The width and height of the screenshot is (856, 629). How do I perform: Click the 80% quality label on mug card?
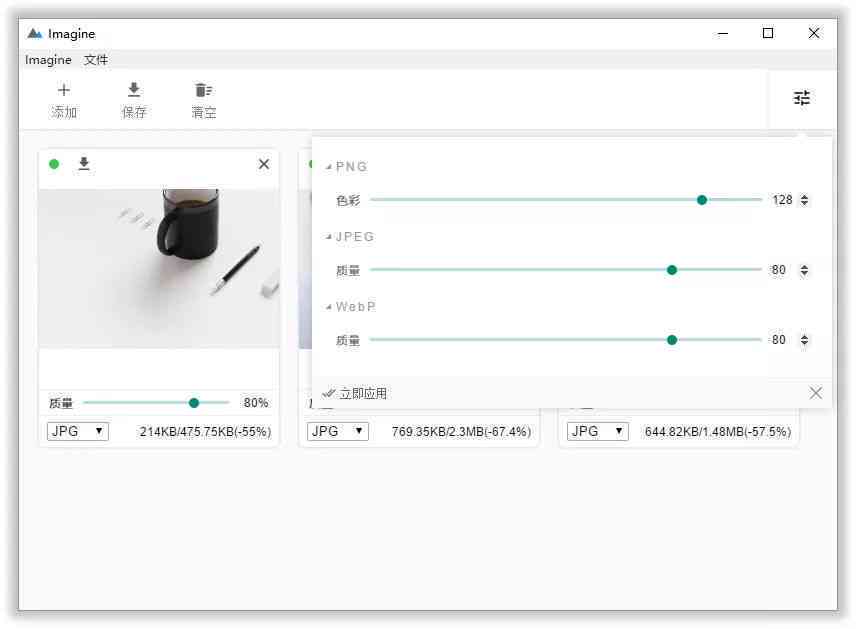[255, 403]
